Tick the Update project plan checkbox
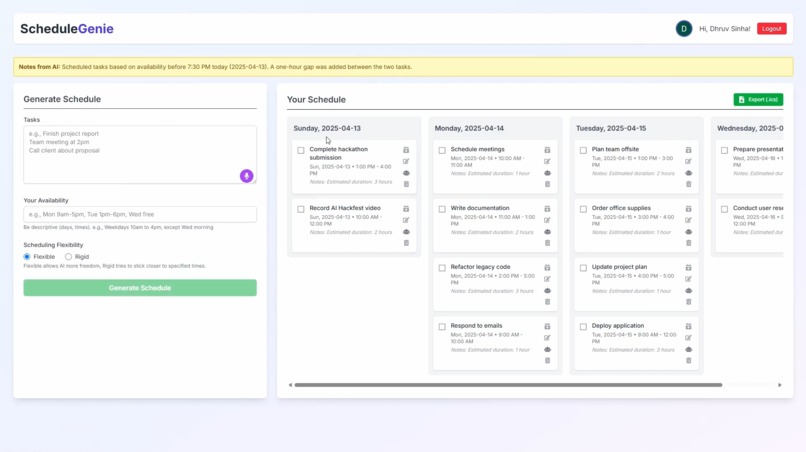 click(x=583, y=268)
